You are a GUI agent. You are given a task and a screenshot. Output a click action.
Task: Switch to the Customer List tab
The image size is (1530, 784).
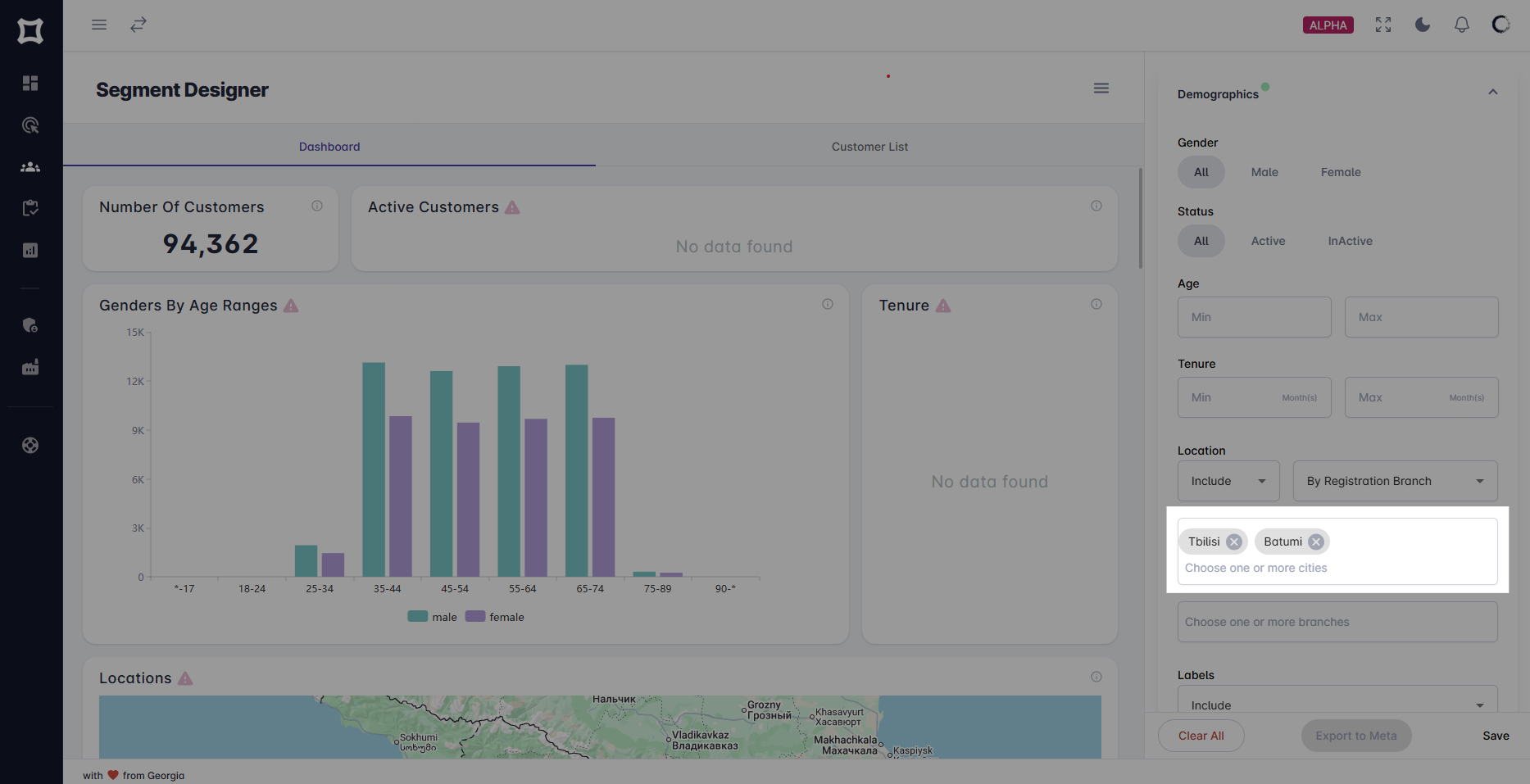point(869,146)
